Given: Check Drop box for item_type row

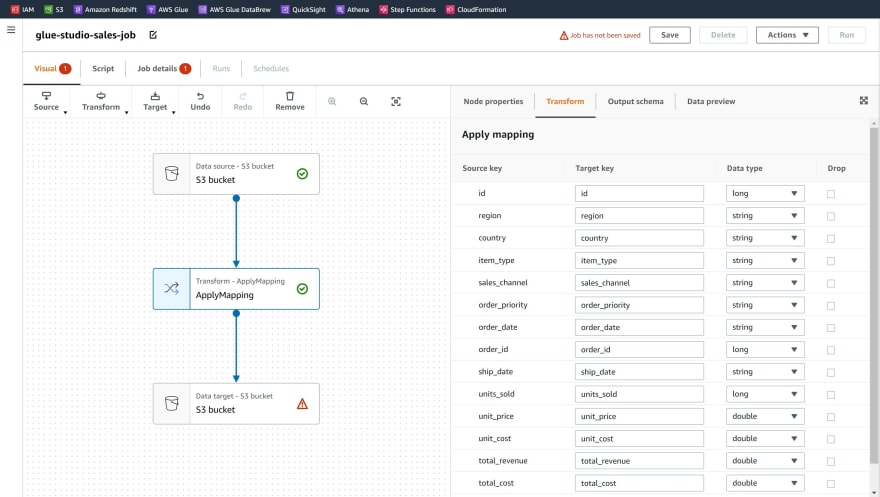Looking at the screenshot, I should click(x=831, y=261).
